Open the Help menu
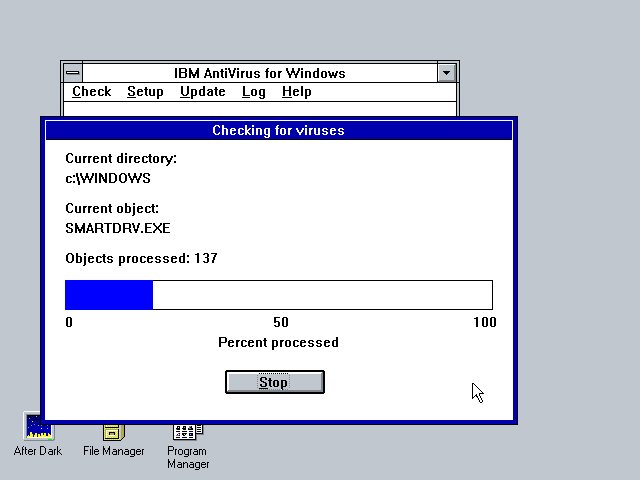Viewport: 640px width, 480px height. click(297, 92)
